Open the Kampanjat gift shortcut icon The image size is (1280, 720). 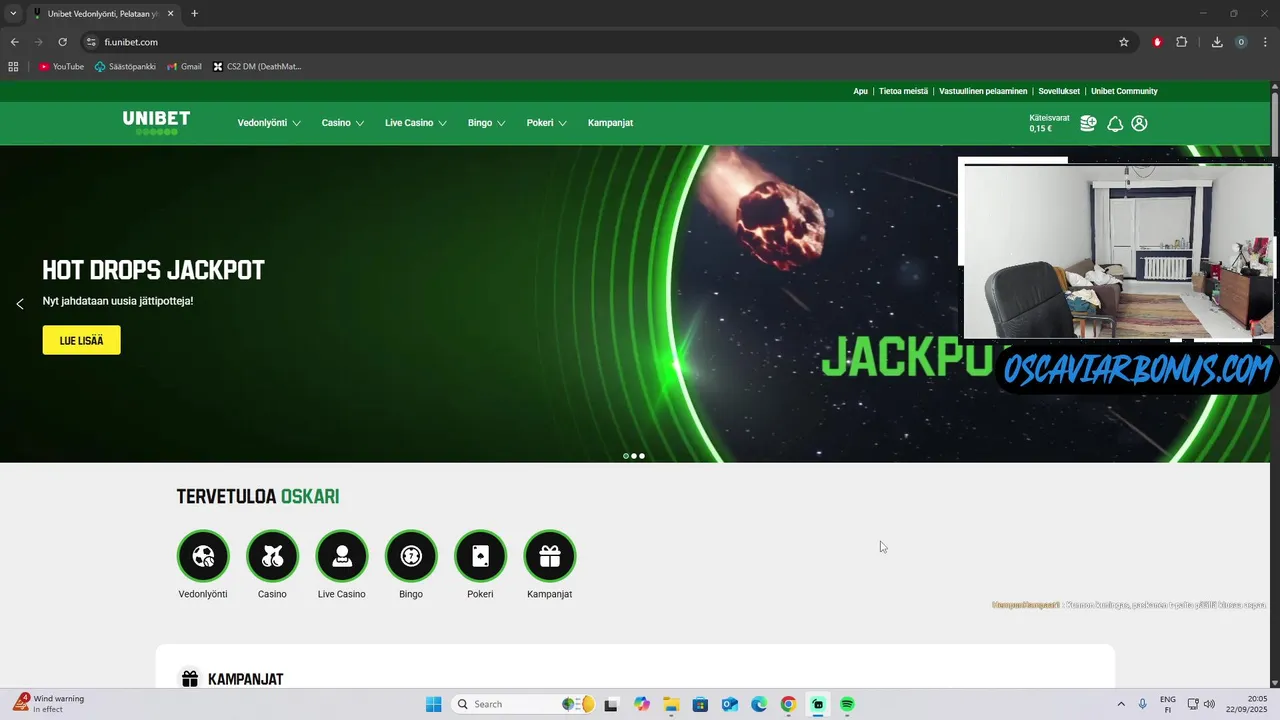[x=550, y=556]
